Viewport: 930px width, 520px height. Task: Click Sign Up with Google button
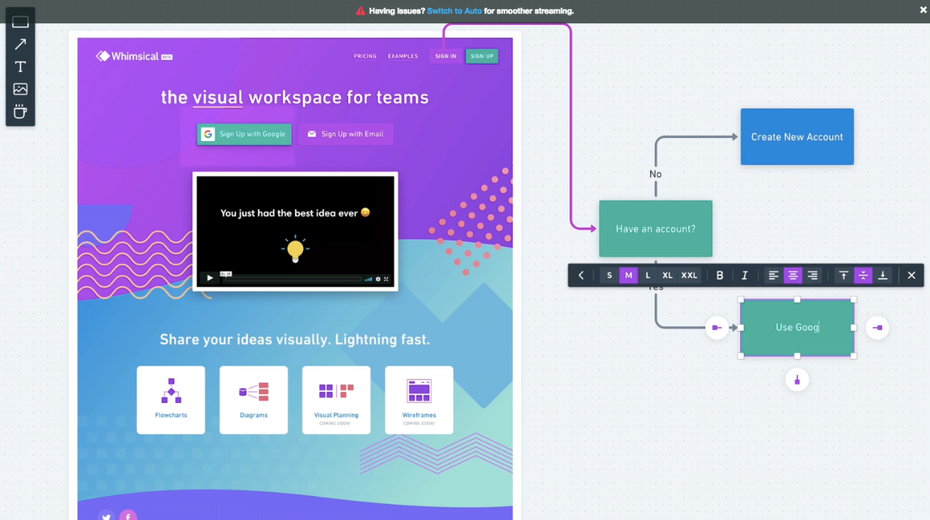point(244,134)
